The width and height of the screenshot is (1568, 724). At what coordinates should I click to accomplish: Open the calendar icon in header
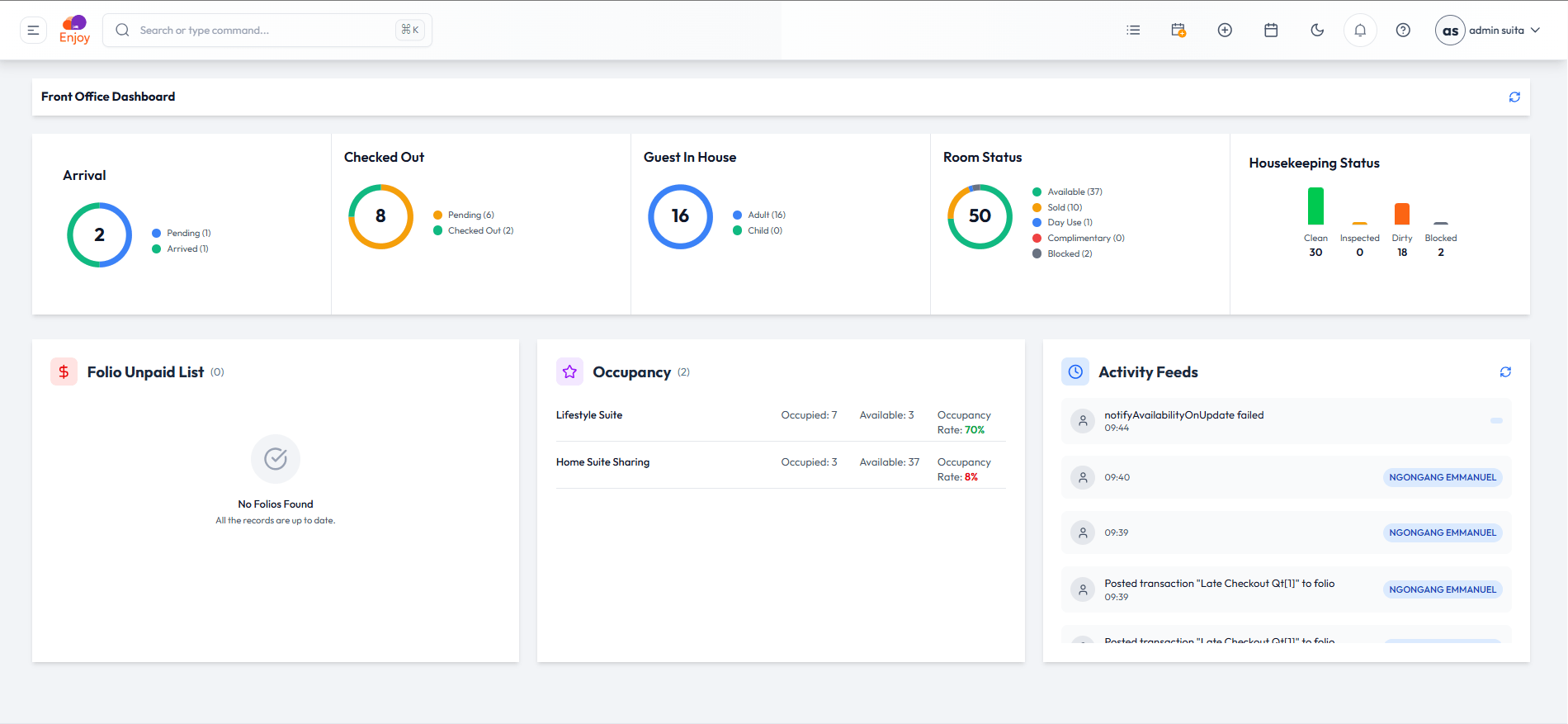click(1271, 31)
